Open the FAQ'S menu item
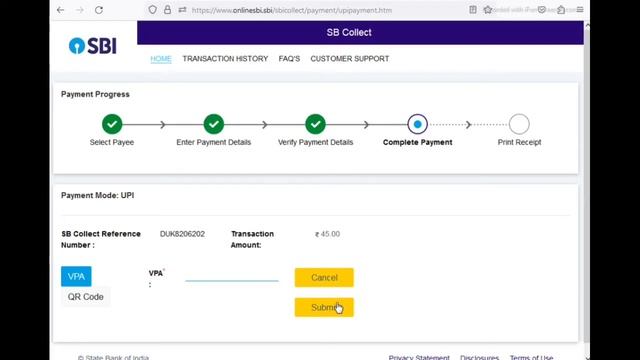The height and width of the screenshot is (360, 640). tap(289, 59)
